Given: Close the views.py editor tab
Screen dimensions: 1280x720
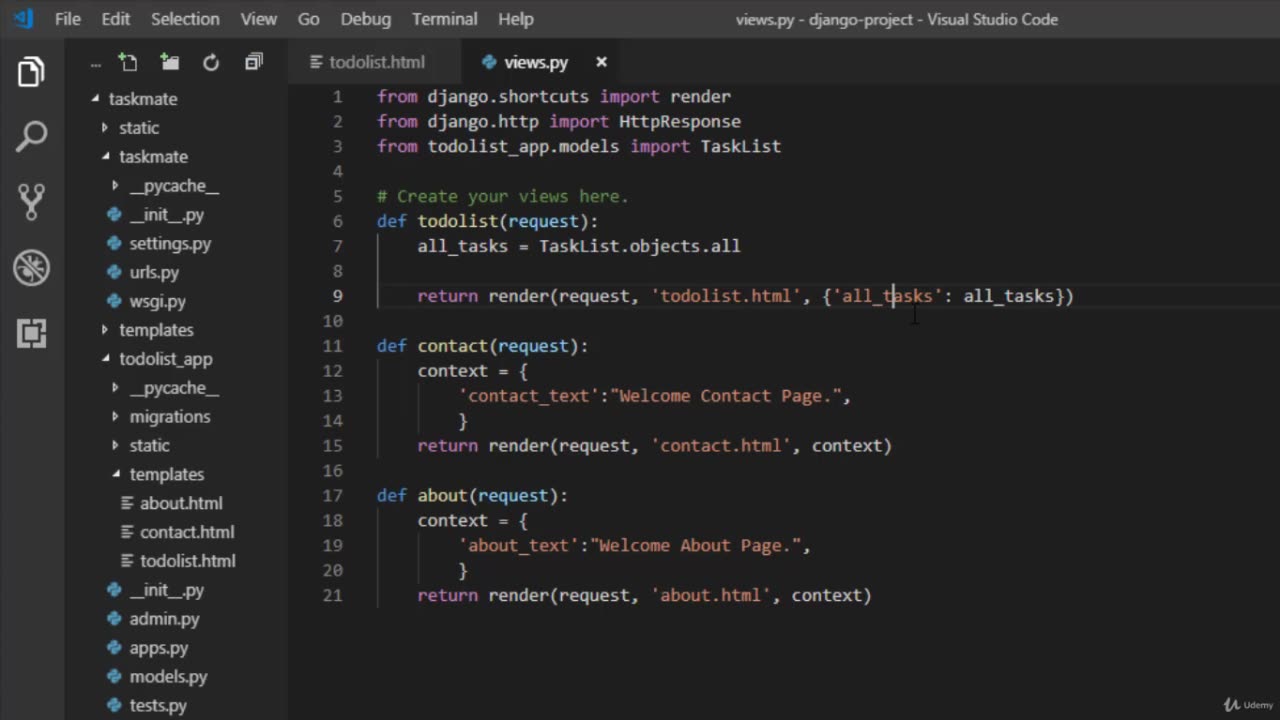Looking at the screenshot, I should click(601, 62).
